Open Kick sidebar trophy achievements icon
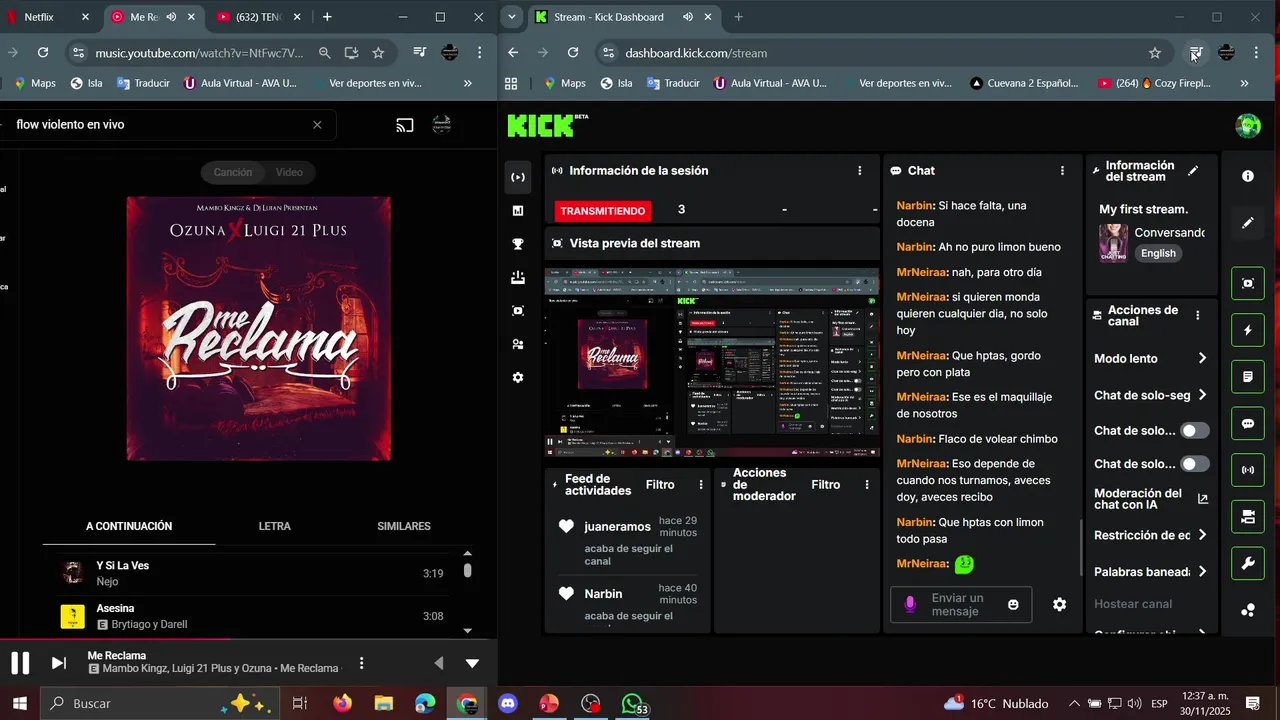 point(517,244)
